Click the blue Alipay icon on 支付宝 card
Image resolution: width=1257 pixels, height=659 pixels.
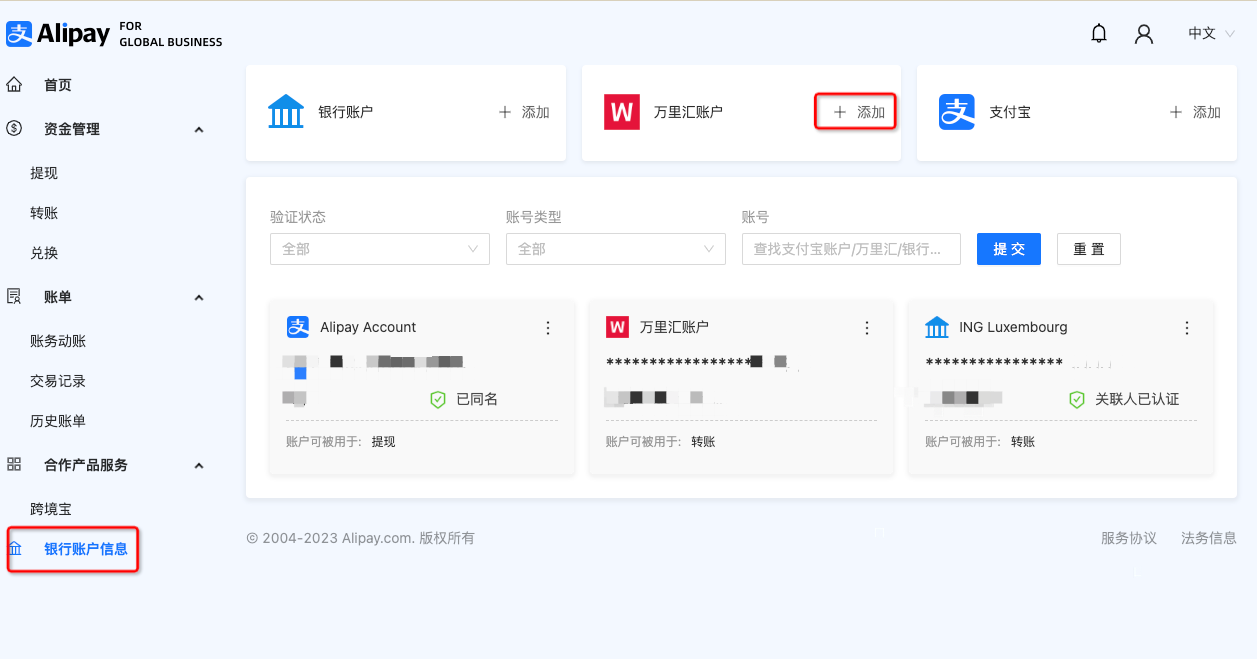pyautogui.click(x=957, y=112)
